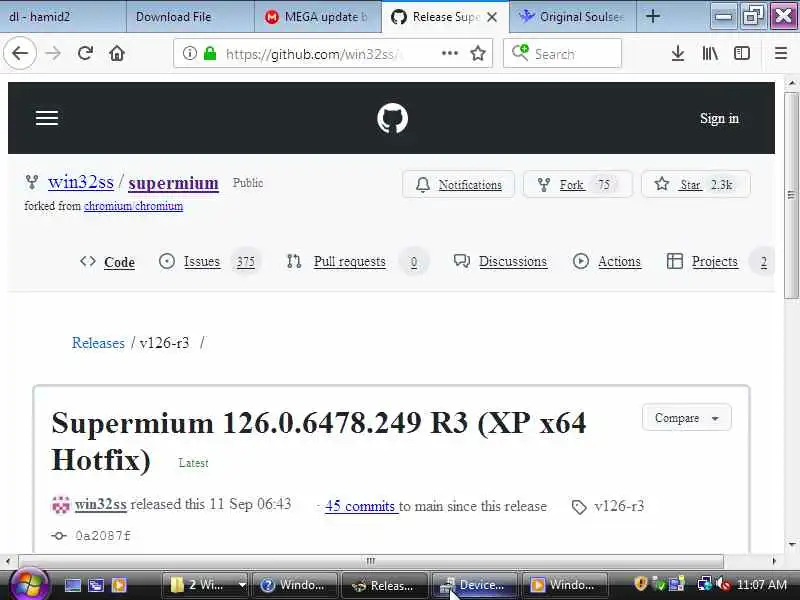This screenshot has width=800, height=600.
Task: Open the Firefox hamburger menu
Action: click(781, 53)
